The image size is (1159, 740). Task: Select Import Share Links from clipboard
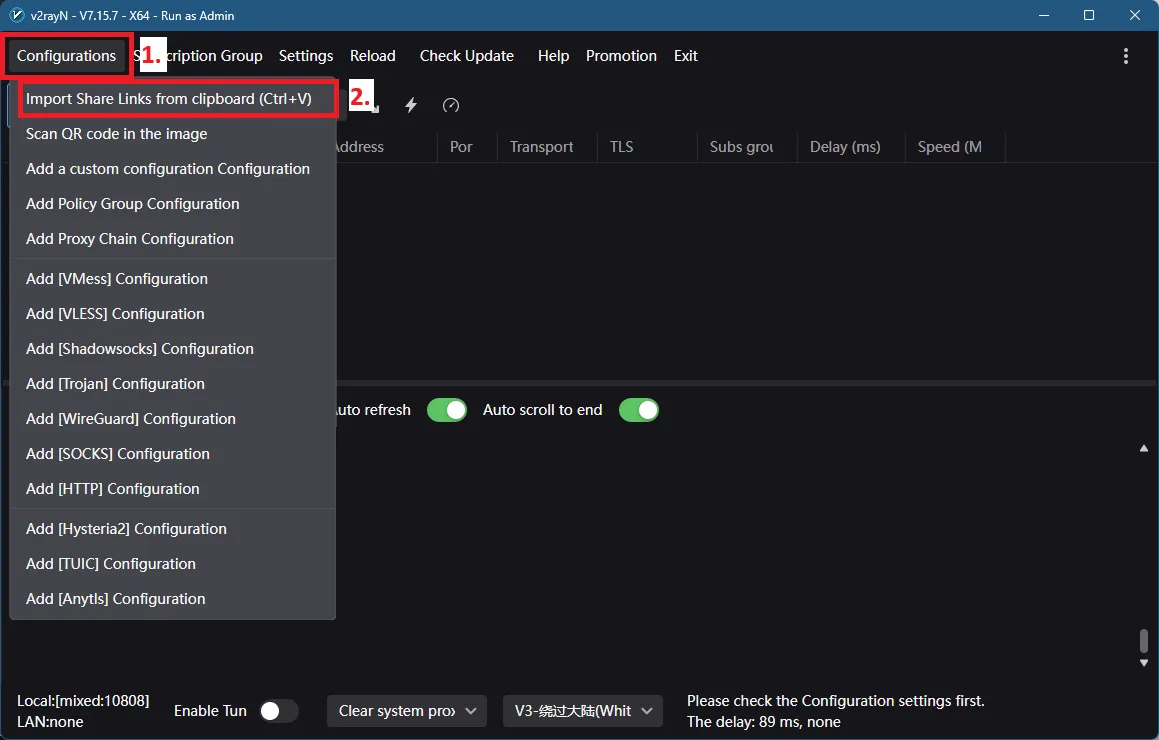pyautogui.click(x=169, y=99)
